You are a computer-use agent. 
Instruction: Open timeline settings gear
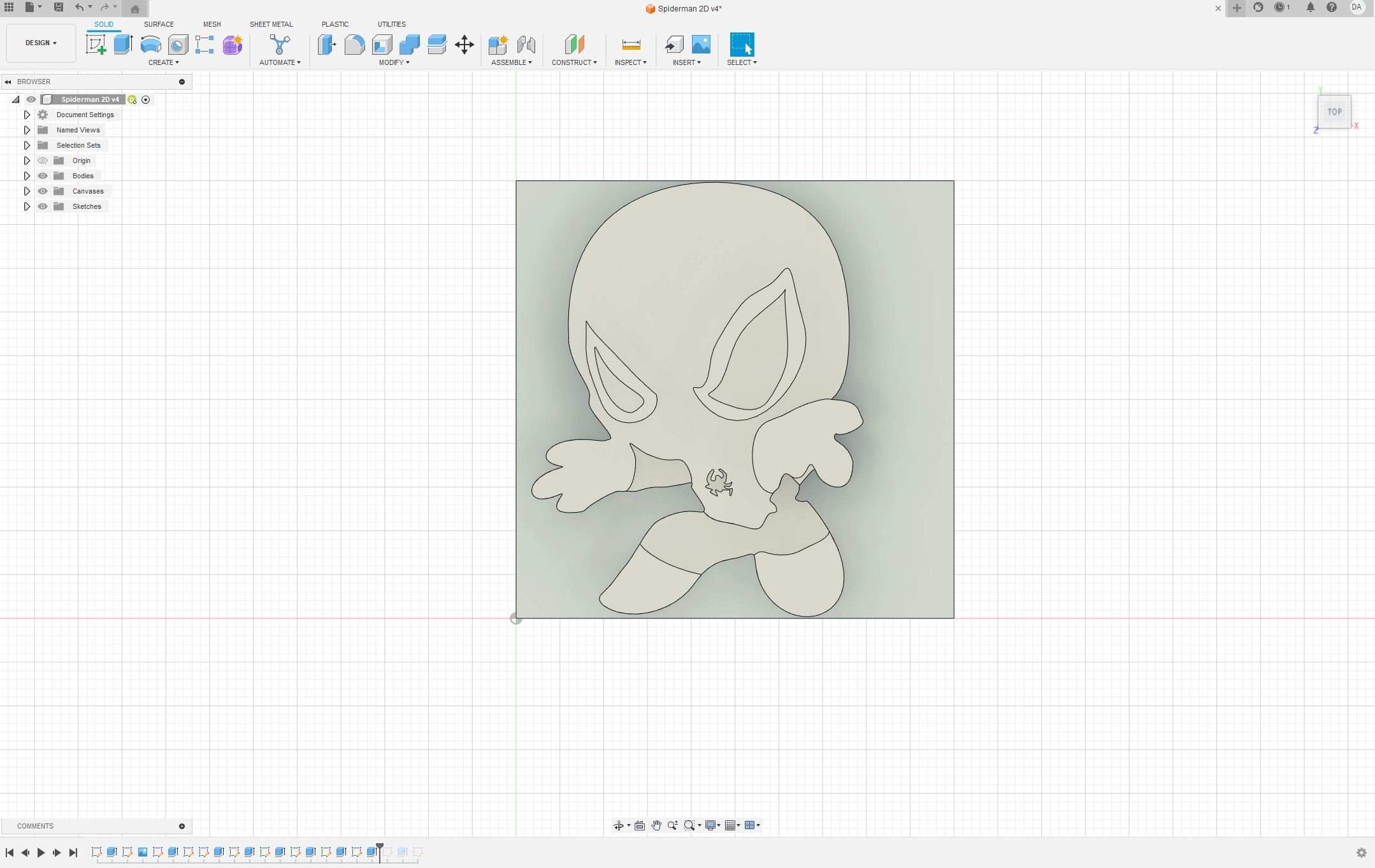point(1362,853)
